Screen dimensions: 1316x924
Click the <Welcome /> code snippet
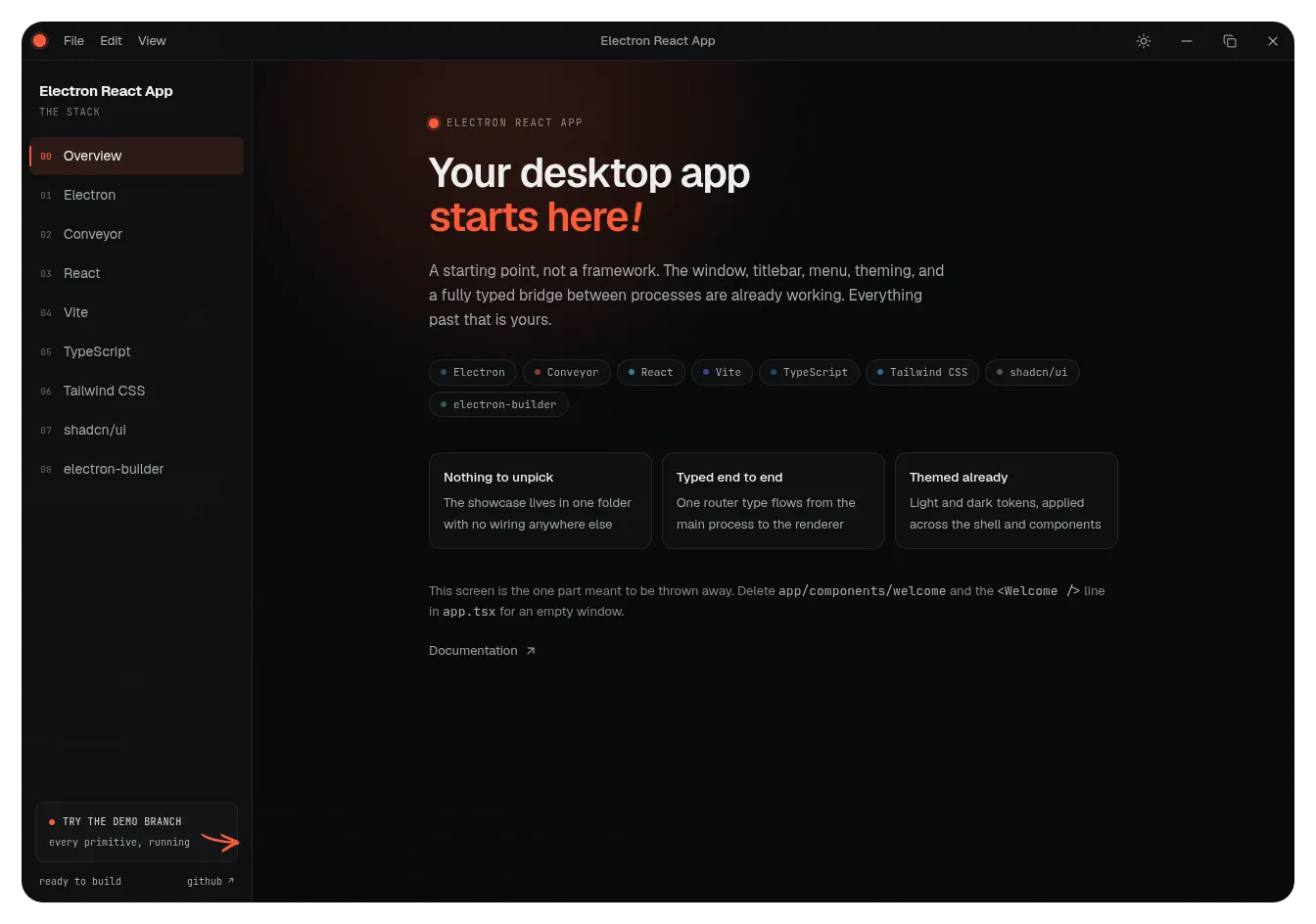1038,591
